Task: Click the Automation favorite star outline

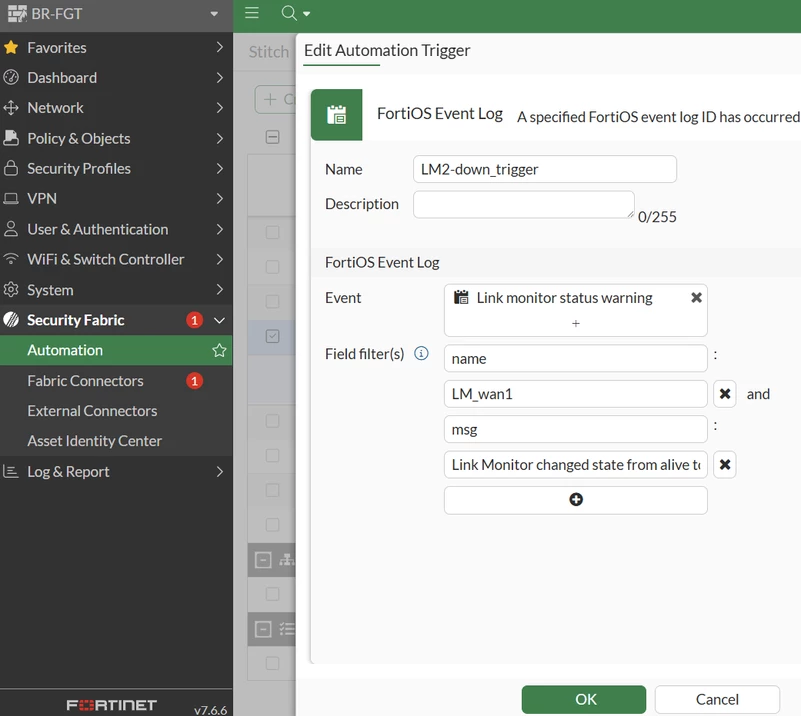Action: point(219,350)
